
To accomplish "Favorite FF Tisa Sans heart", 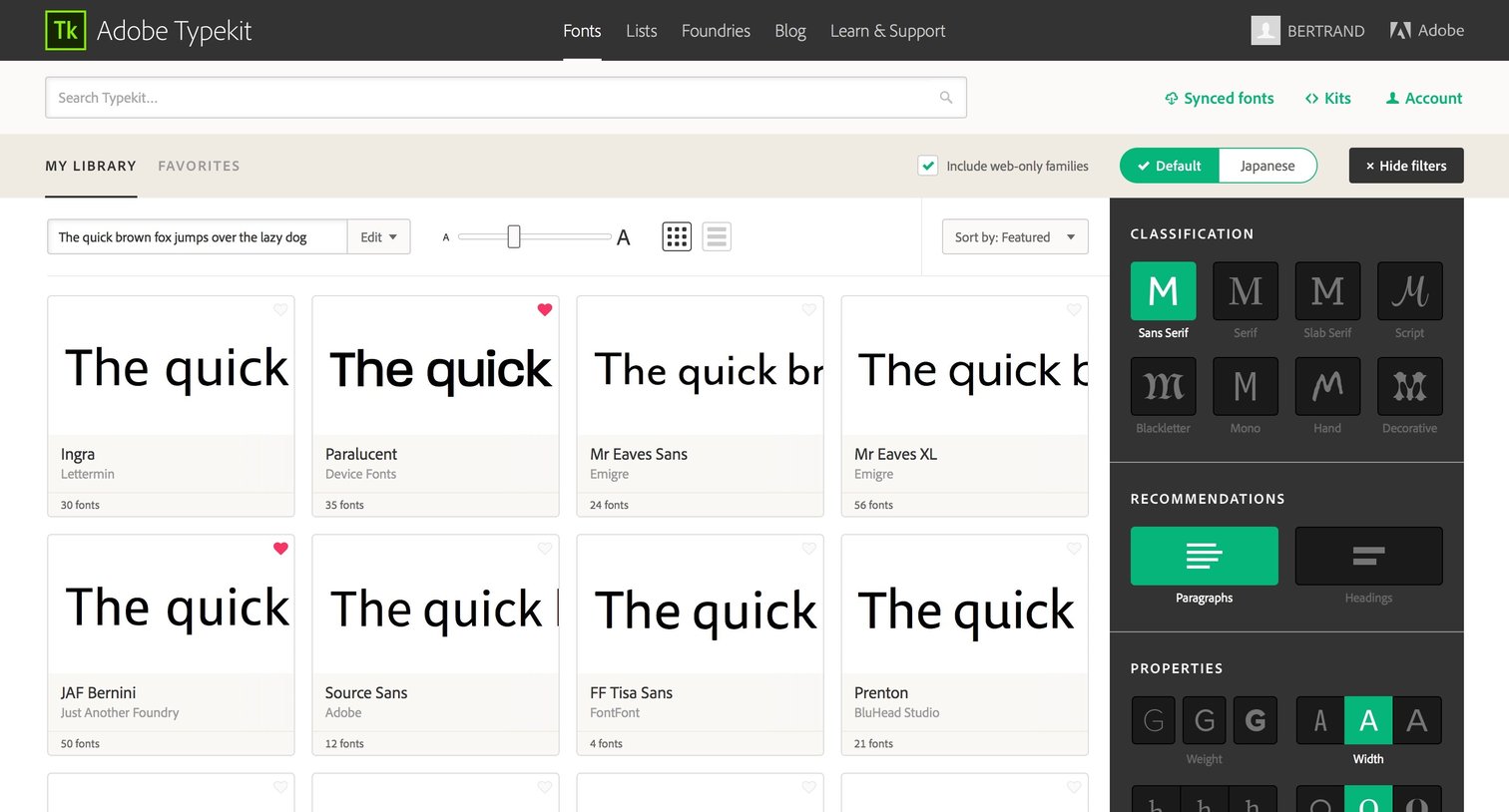I will point(809,548).
